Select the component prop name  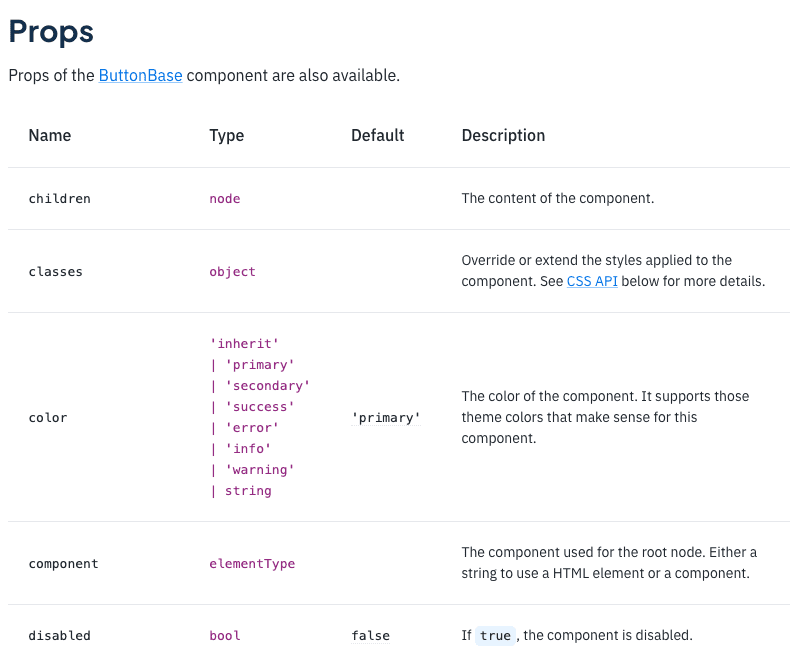click(x=64, y=564)
